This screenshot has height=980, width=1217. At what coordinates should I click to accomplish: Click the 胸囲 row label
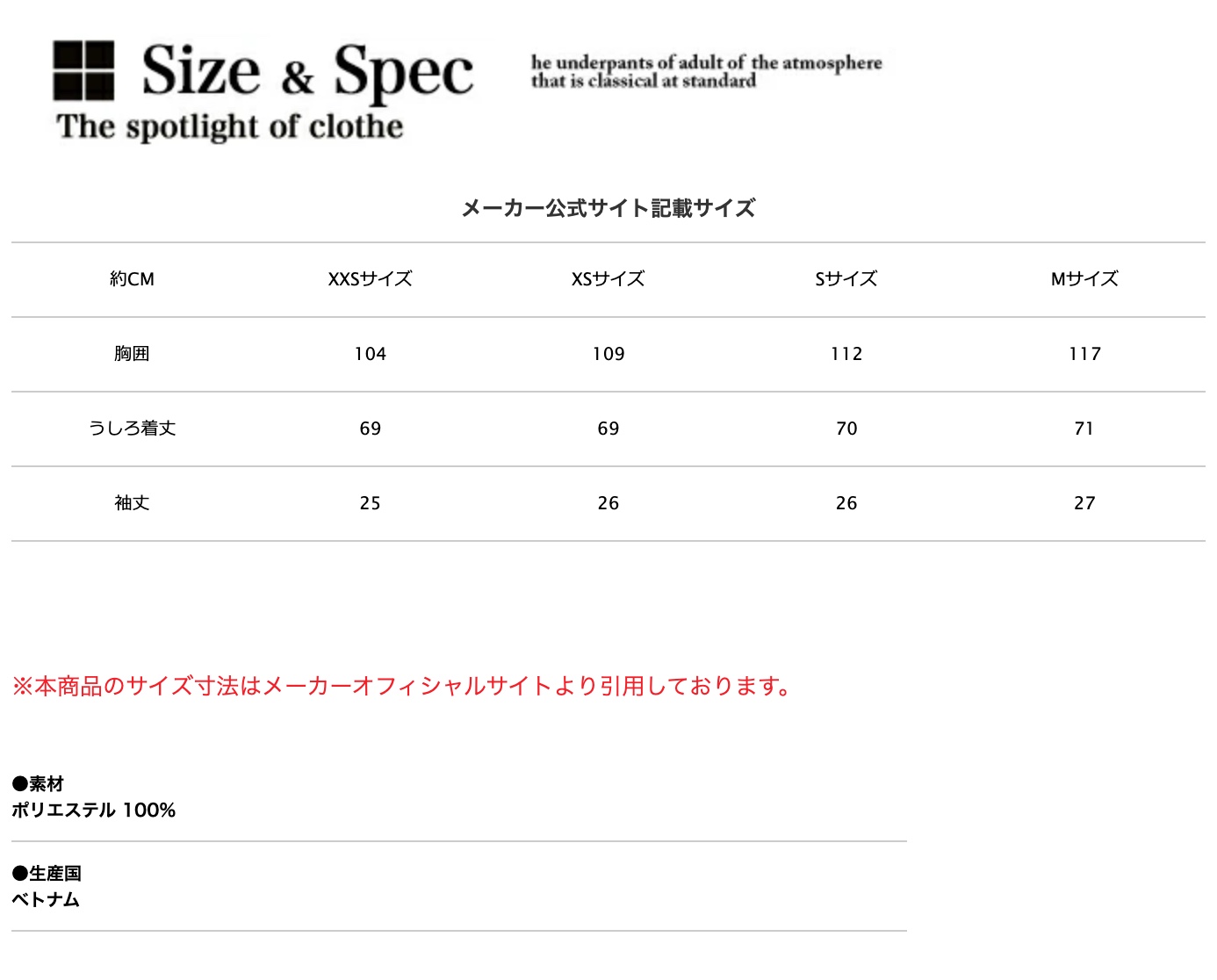(x=132, y=354)
